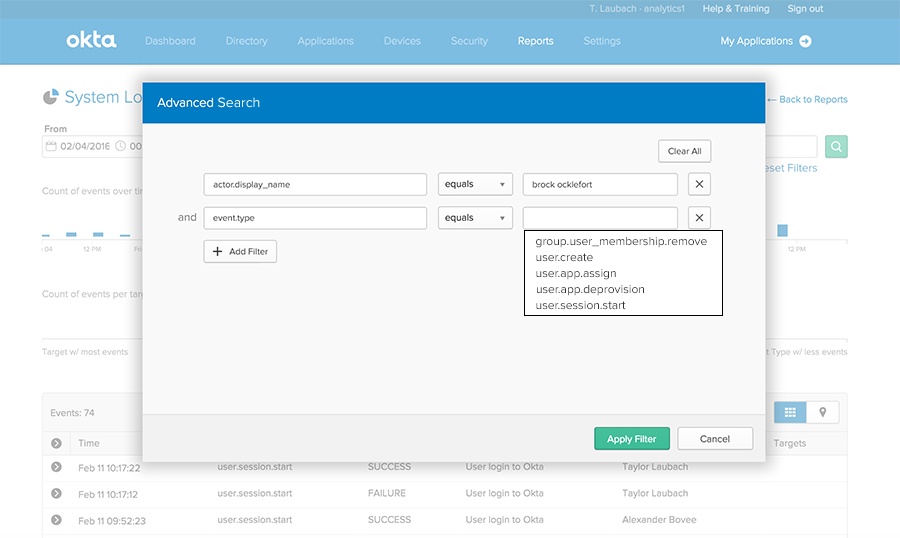Open the Reports menu
The height and width of the screenshot is (538, 900).
tap(536, 41)
